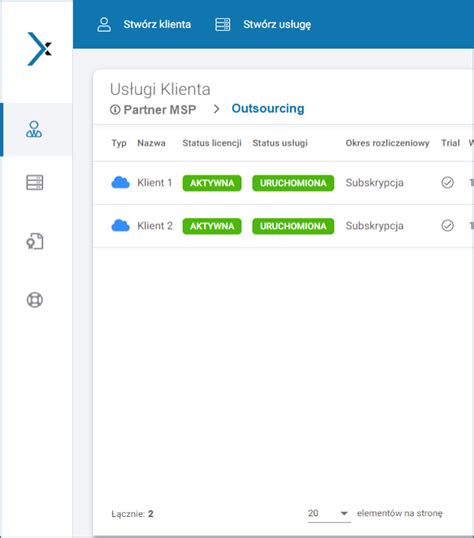The height and width of the screenshot is (538, 474).
Task: Click the info icon next to Partner MSP
Action: tap(115, 110)
